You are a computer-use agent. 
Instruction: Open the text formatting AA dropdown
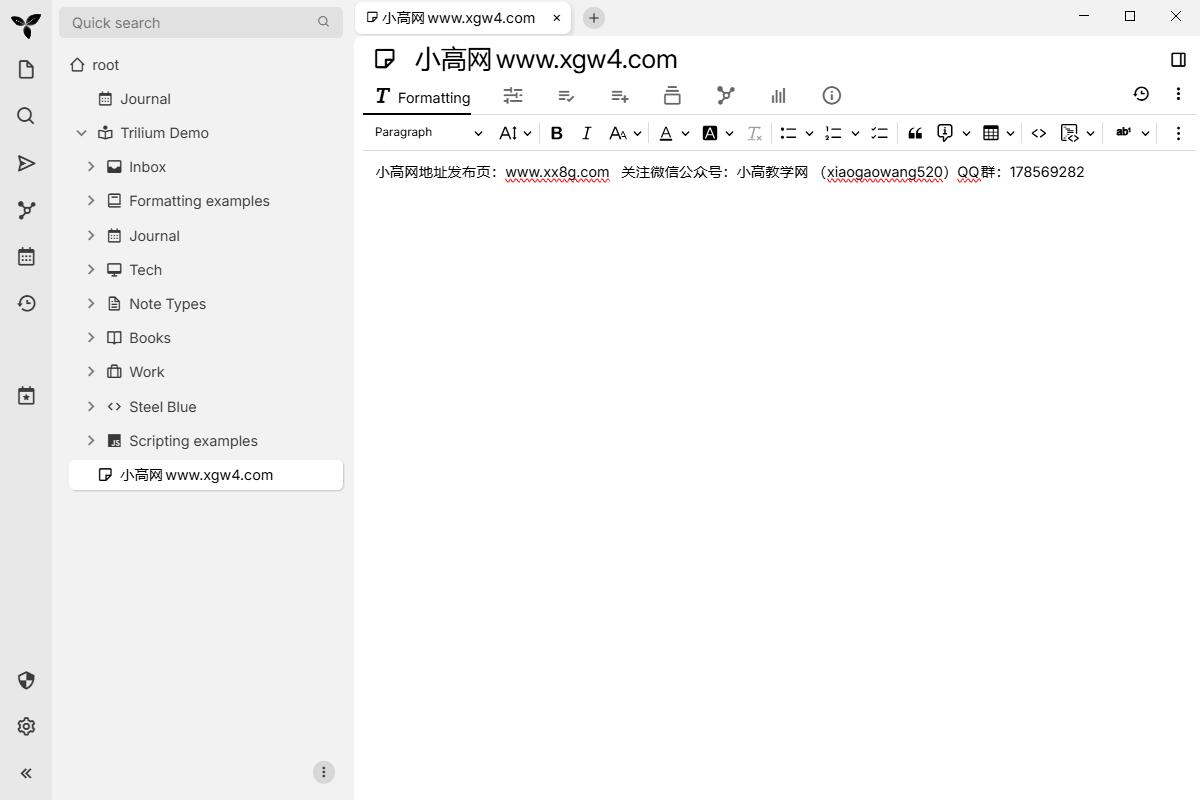625,133
